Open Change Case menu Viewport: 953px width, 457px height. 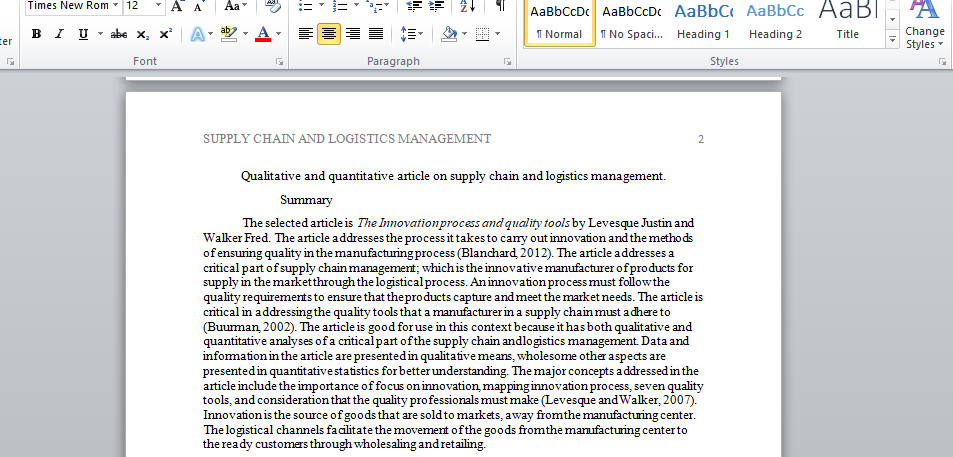(236, 6)
